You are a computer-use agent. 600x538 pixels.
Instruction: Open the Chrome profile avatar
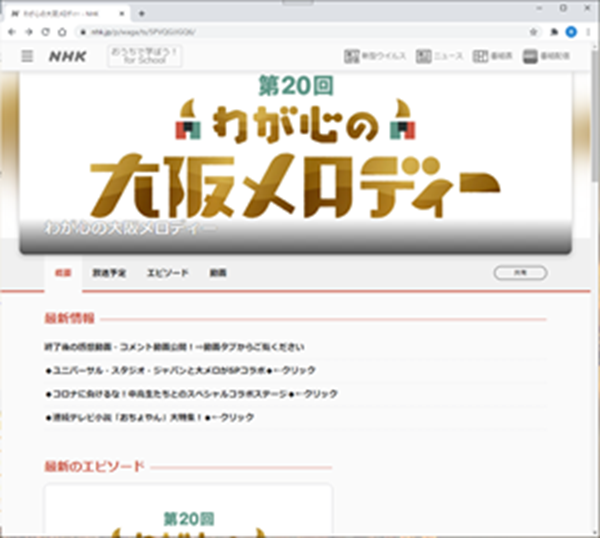571,32
